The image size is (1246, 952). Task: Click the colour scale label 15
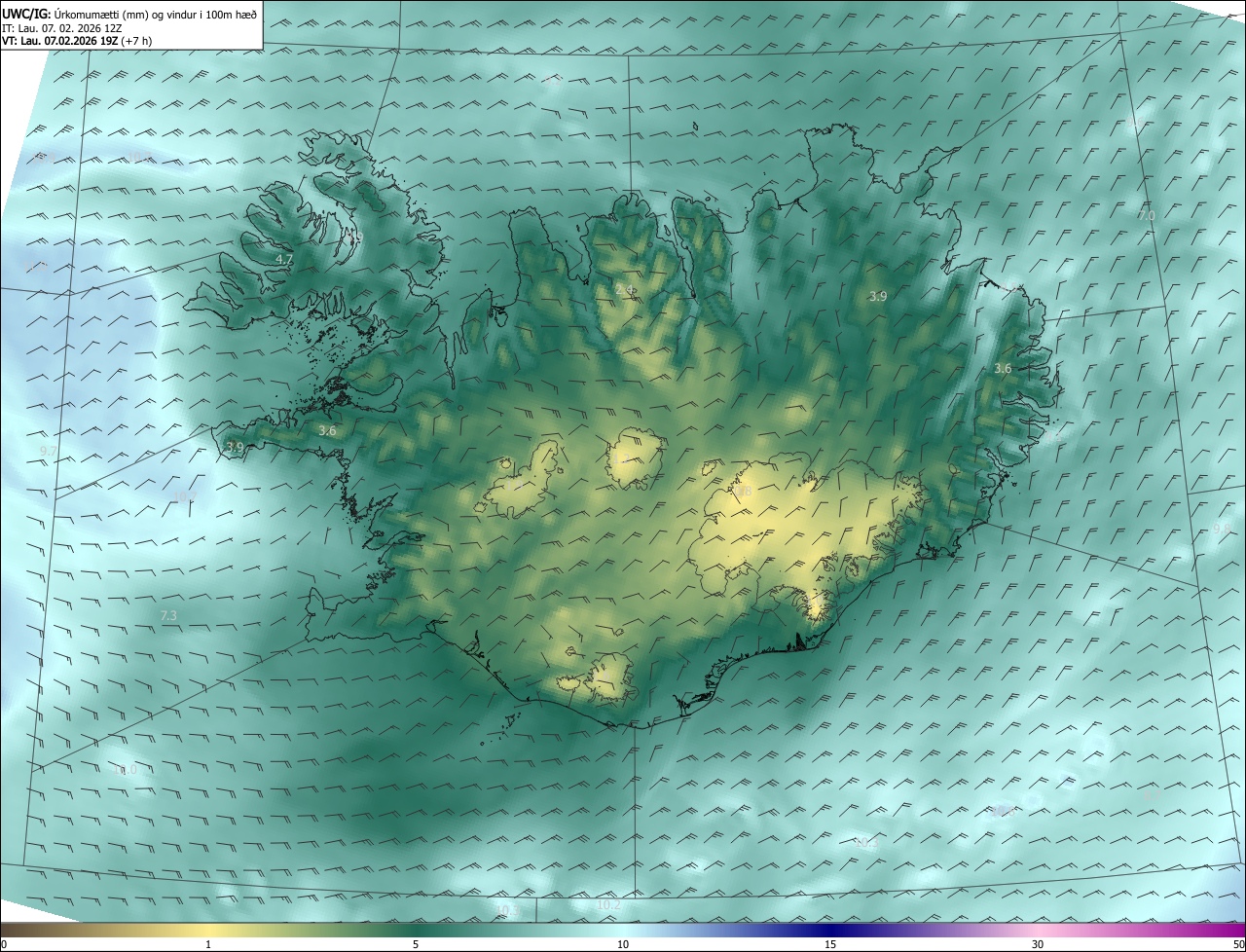click(830, 944)
